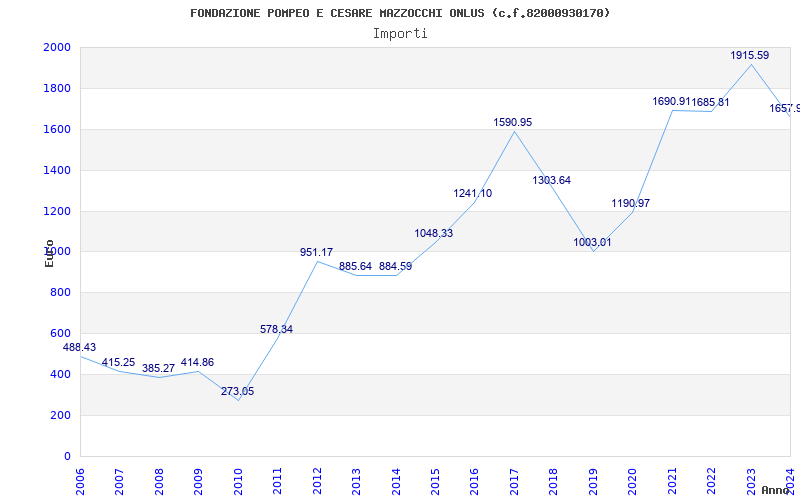
Task: Select the 1690.91 data label for 2021
Action: pos(671,102)
